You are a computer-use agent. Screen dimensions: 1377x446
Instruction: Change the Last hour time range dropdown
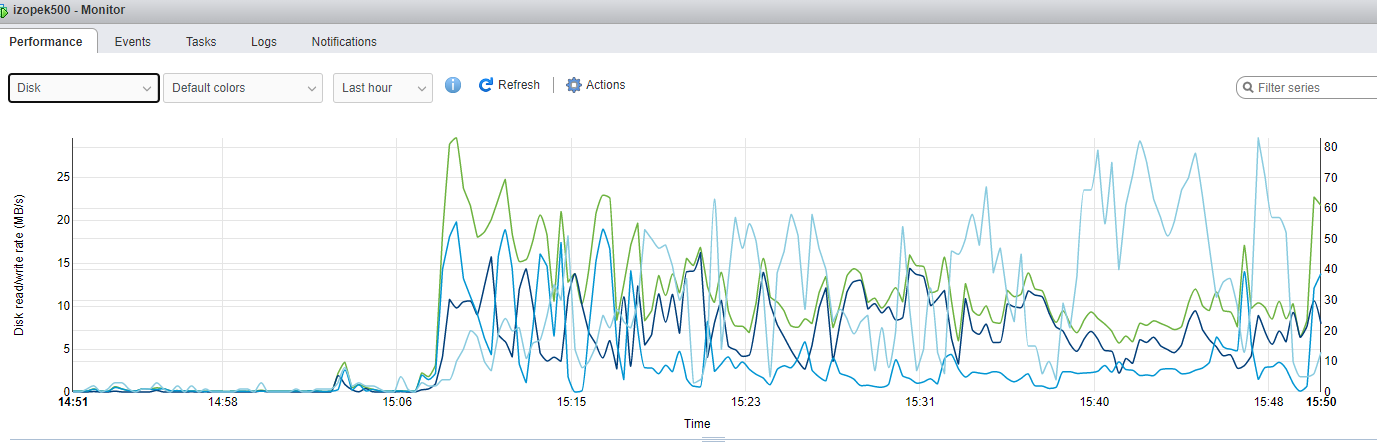[x=382, y=88]
